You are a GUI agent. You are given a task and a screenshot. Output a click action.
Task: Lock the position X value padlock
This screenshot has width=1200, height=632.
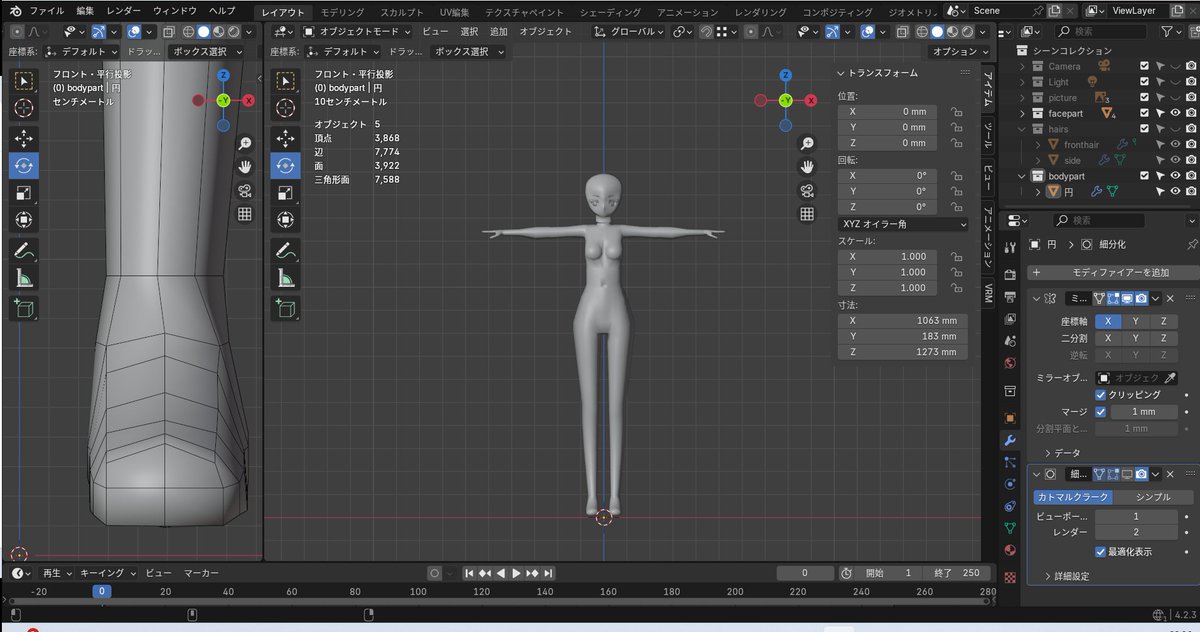[x=956, y=112]
